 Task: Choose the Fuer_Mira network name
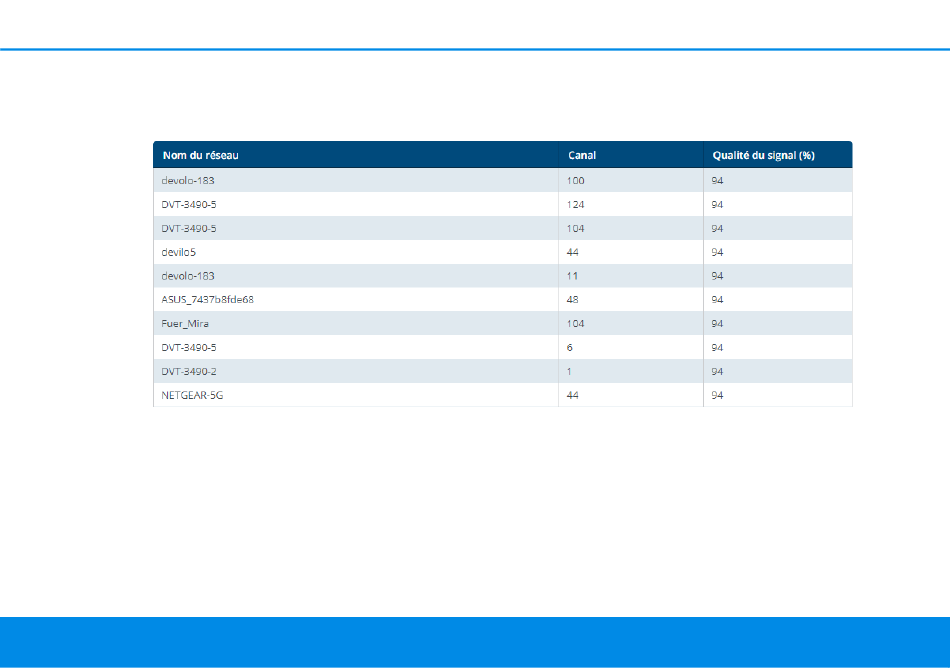click(184, 323)
